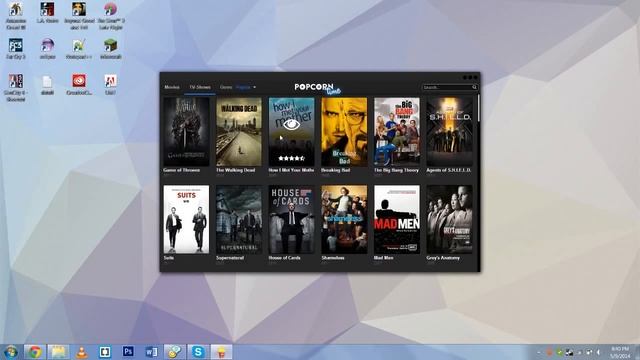Click the star rating on How I Met Your Mother

tap(291, 158)
